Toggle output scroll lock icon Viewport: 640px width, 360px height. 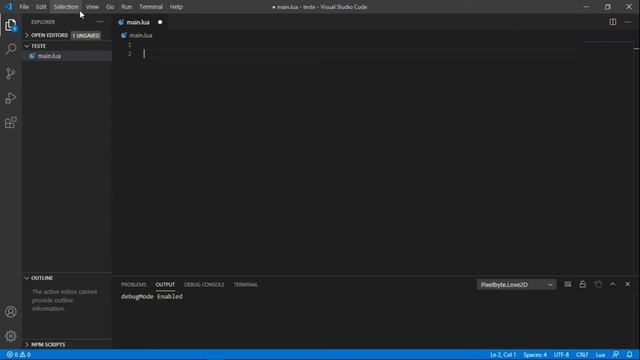[582, 284]
